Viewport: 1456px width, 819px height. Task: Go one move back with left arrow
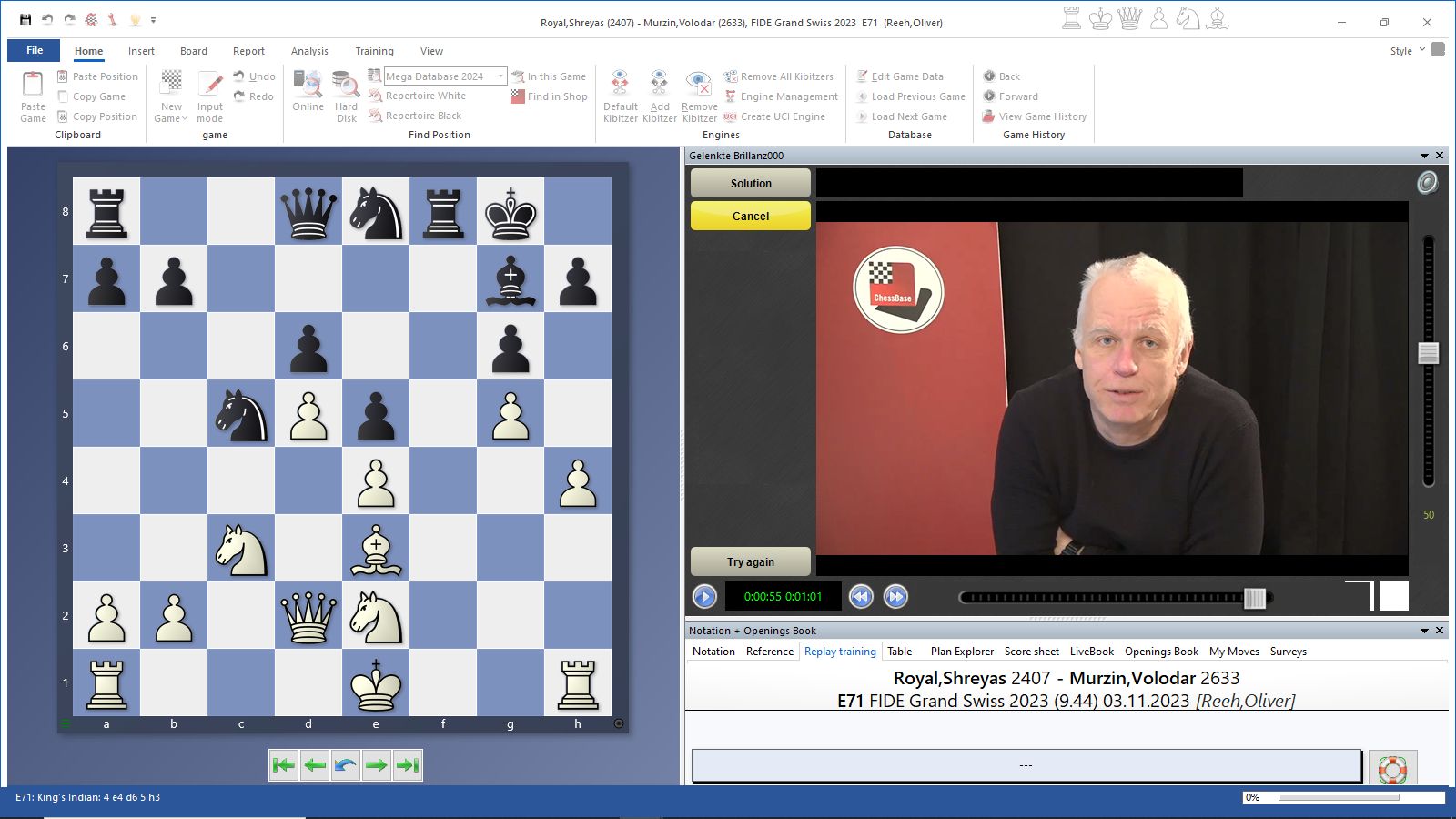[315, 765]
